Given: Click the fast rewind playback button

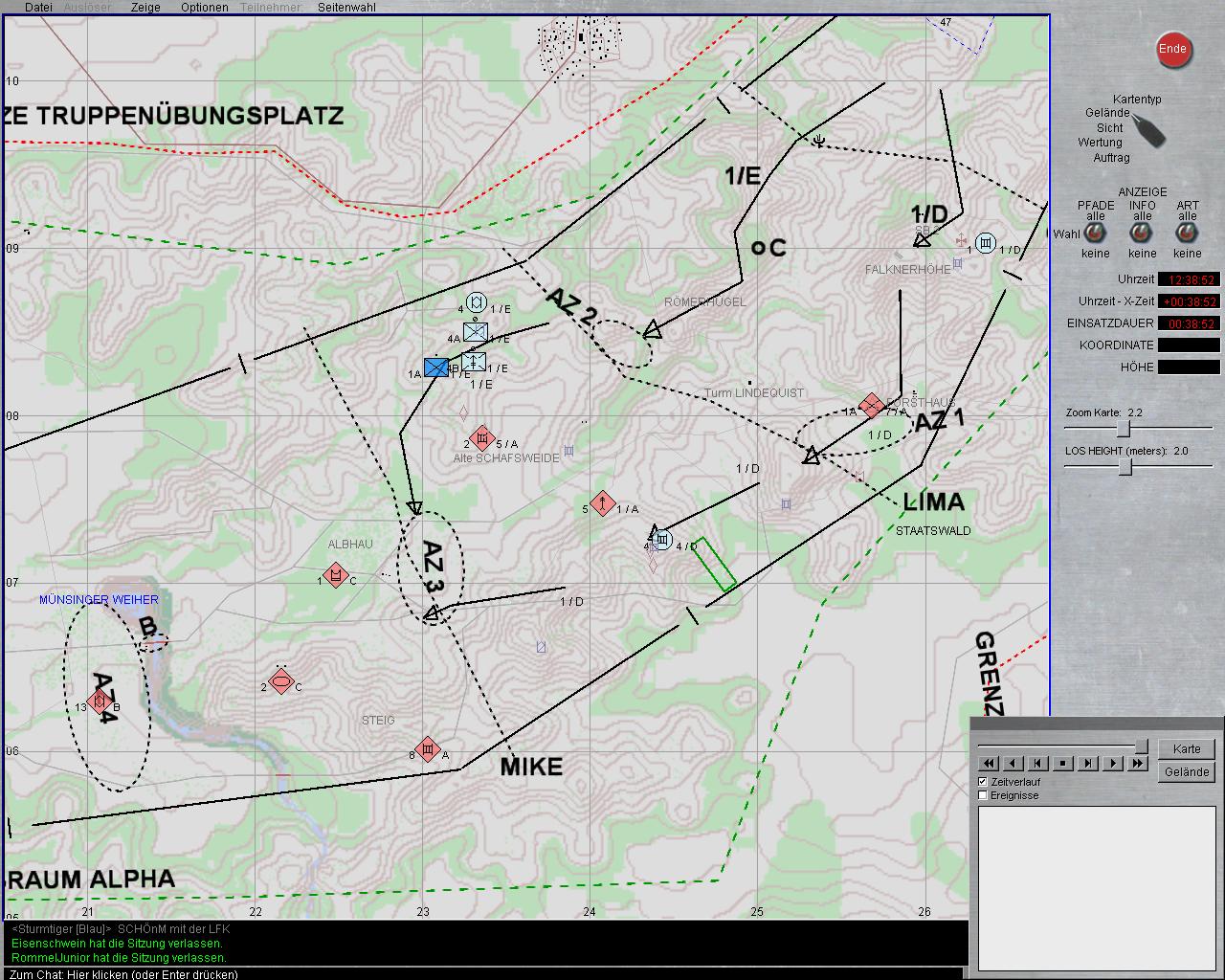Looking at the screenshot, I should click(x=989, y=763).
